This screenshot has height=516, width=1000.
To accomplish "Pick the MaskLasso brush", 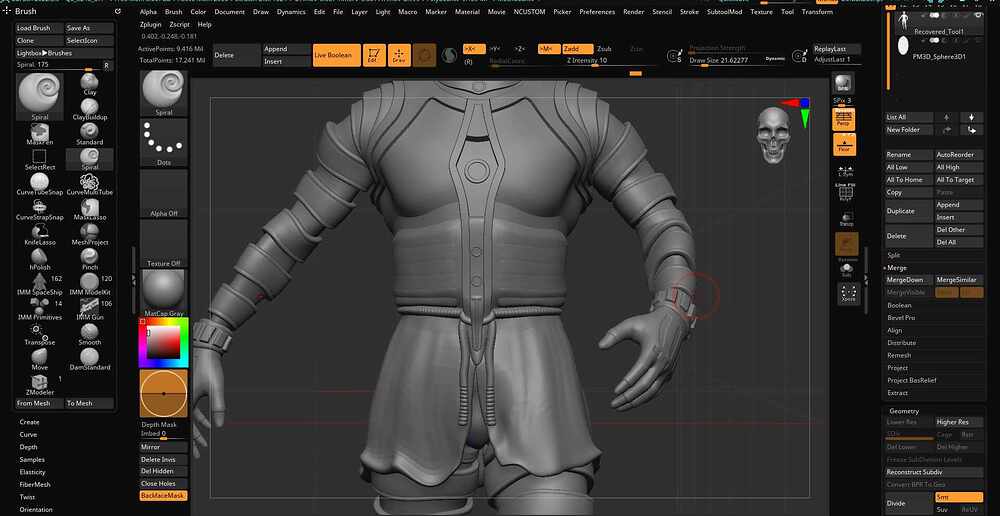I will point(89,210).
